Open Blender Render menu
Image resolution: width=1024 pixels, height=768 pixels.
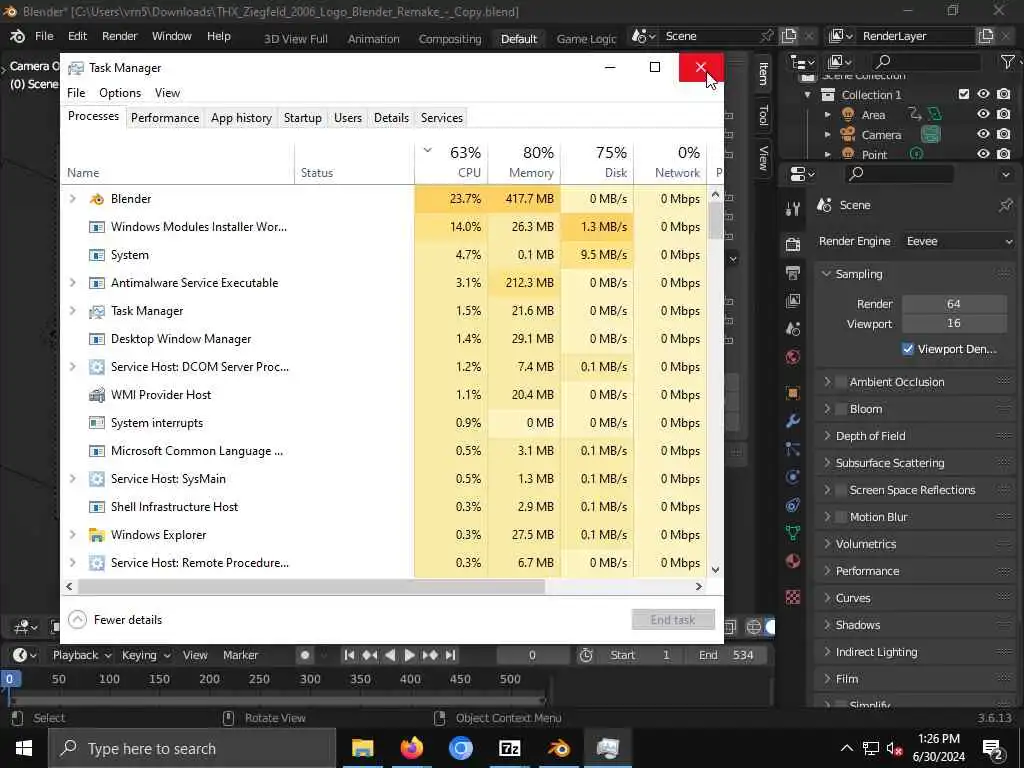(x=120, y=36)
